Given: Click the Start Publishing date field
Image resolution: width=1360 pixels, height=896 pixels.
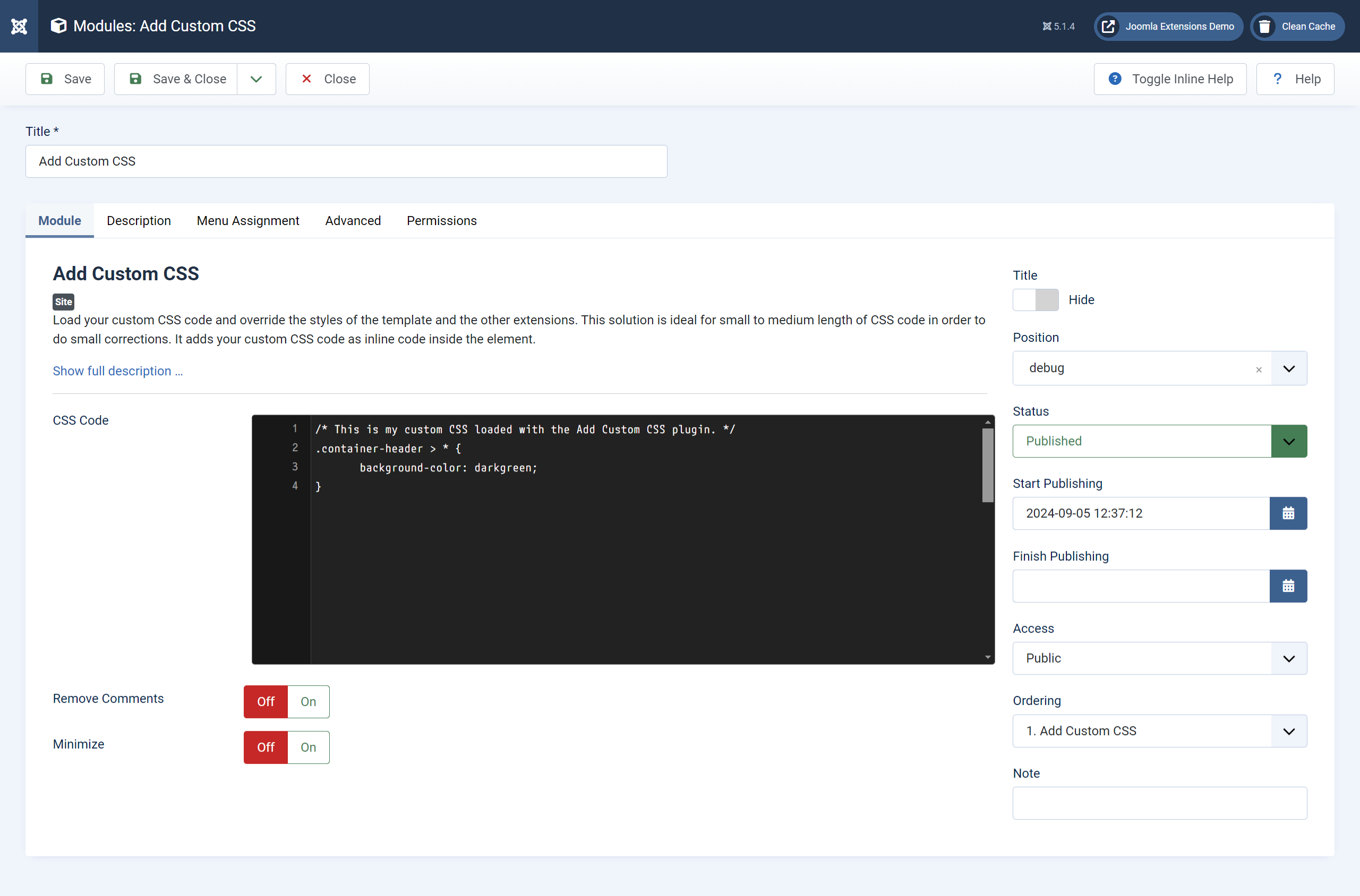Looking at the screenshot, I should [x=1141, y=513].
